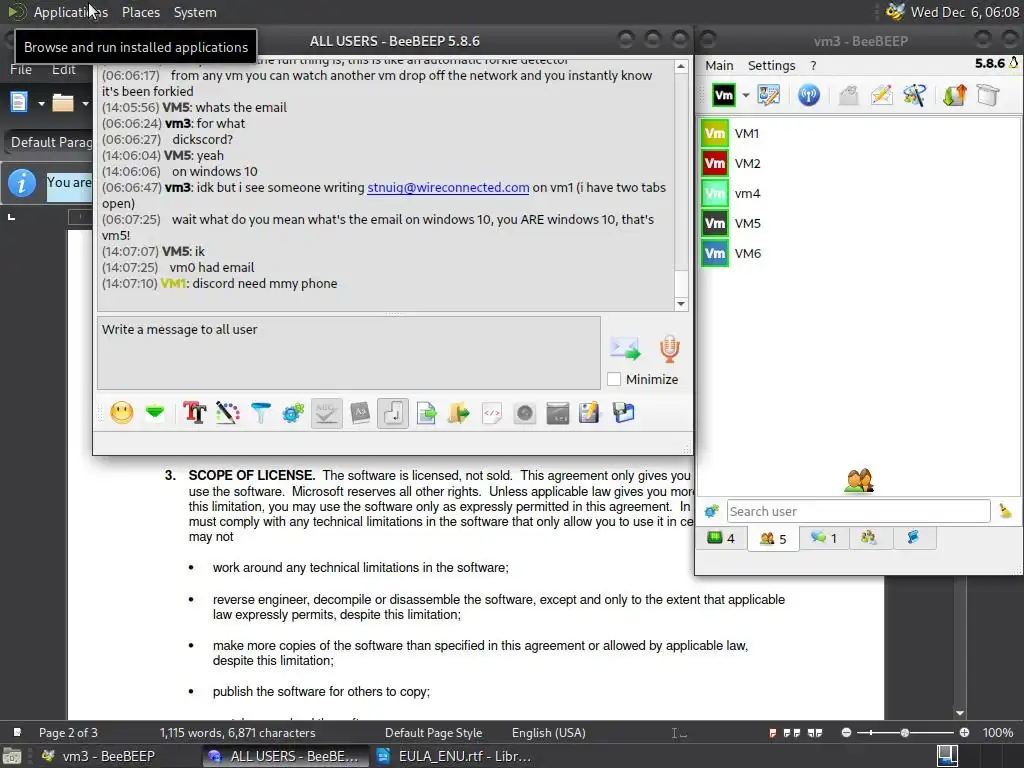This screenshot has height=768, width=1024.
Task: Open the chat font selection icon
Action: (195, 413)
